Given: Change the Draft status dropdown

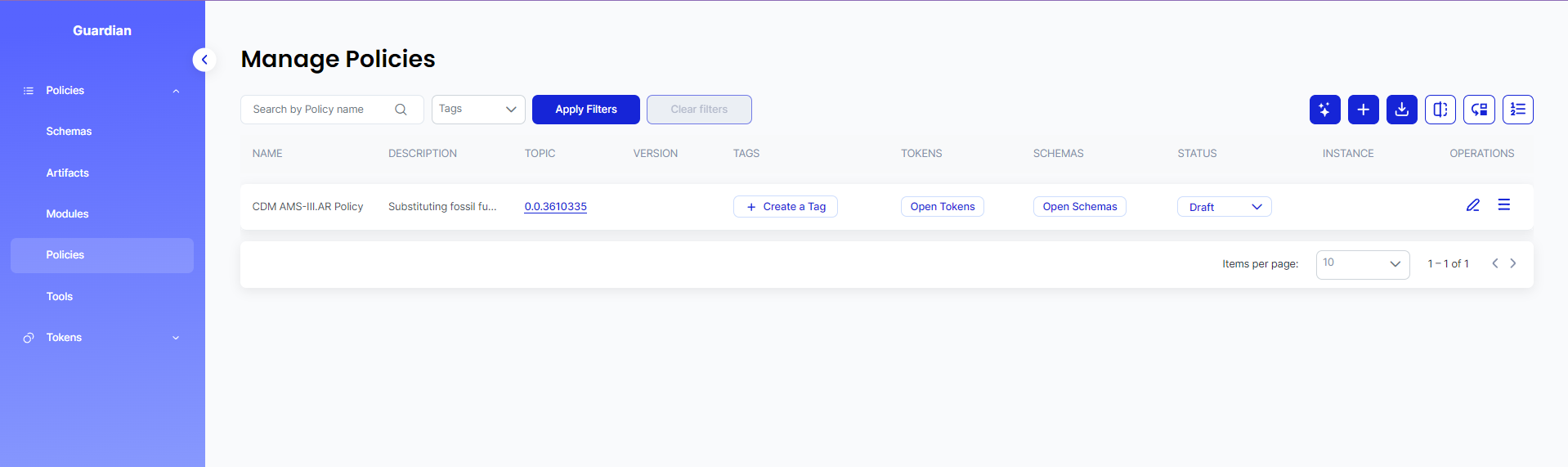Looking at the screenshot, I should (x=1224, y=207).
